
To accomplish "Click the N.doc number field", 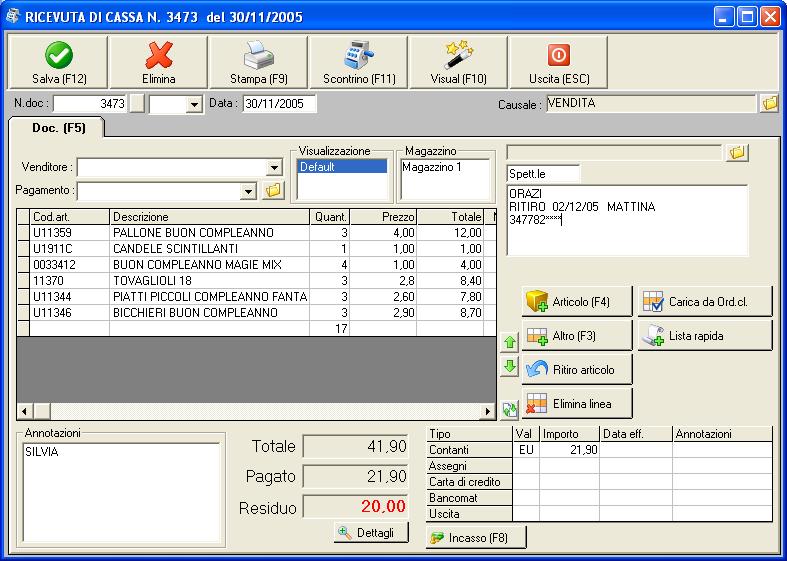I will pos(90,104).
